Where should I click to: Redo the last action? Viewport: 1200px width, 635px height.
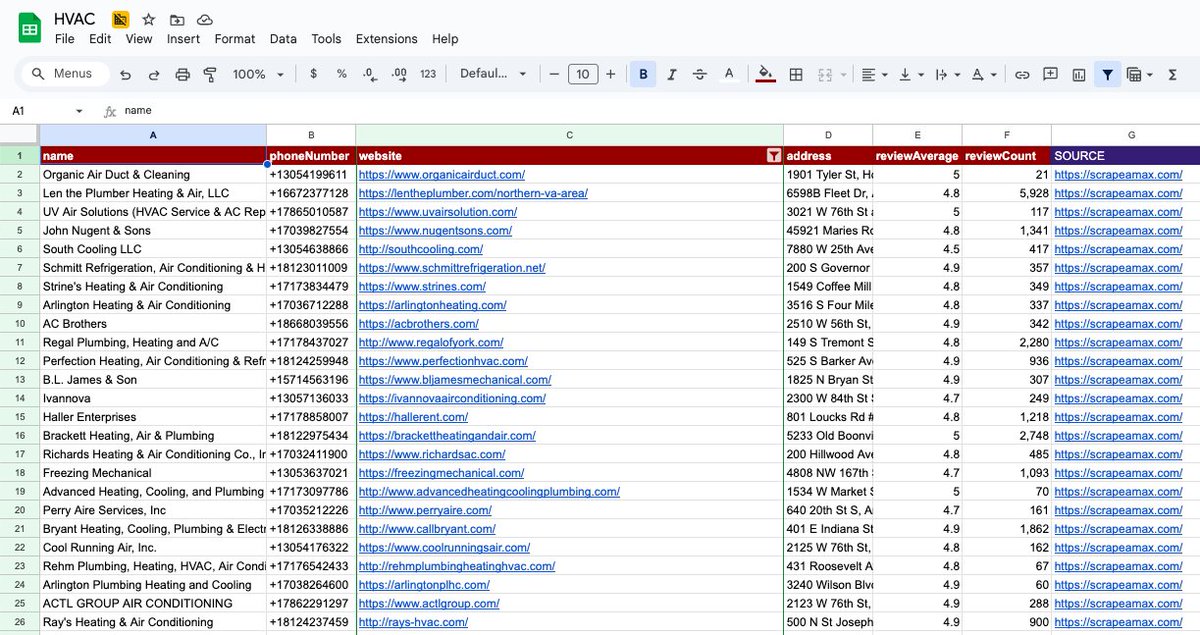(x=154, y=74)
